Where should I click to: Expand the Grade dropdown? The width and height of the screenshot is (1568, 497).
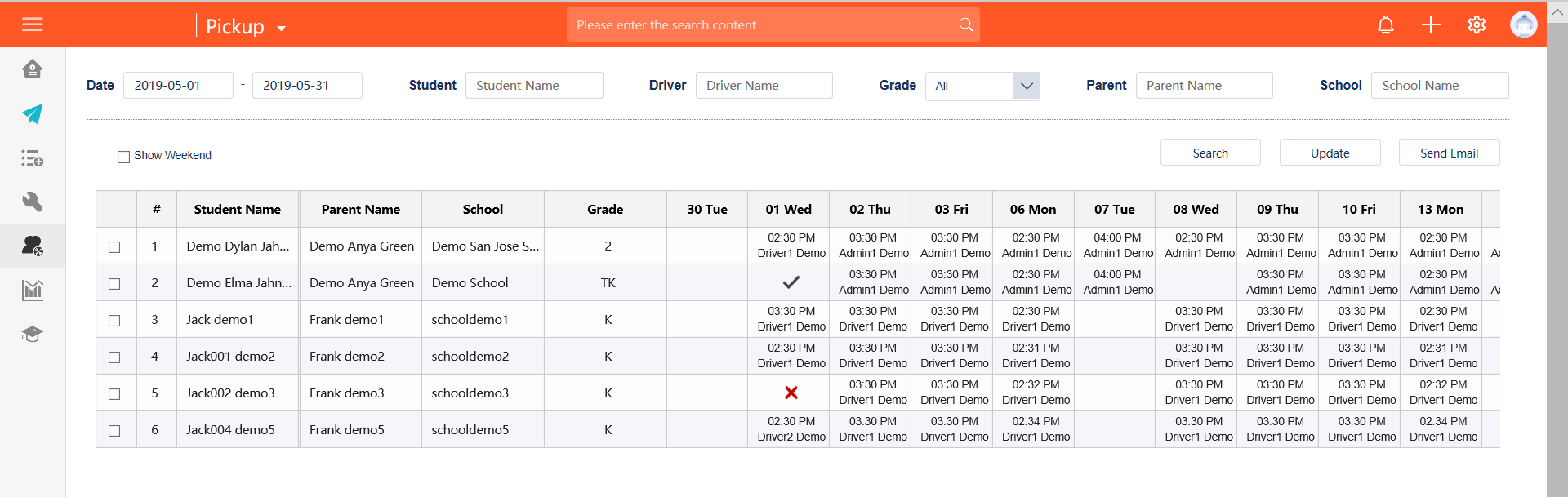tap(1027, 86)
